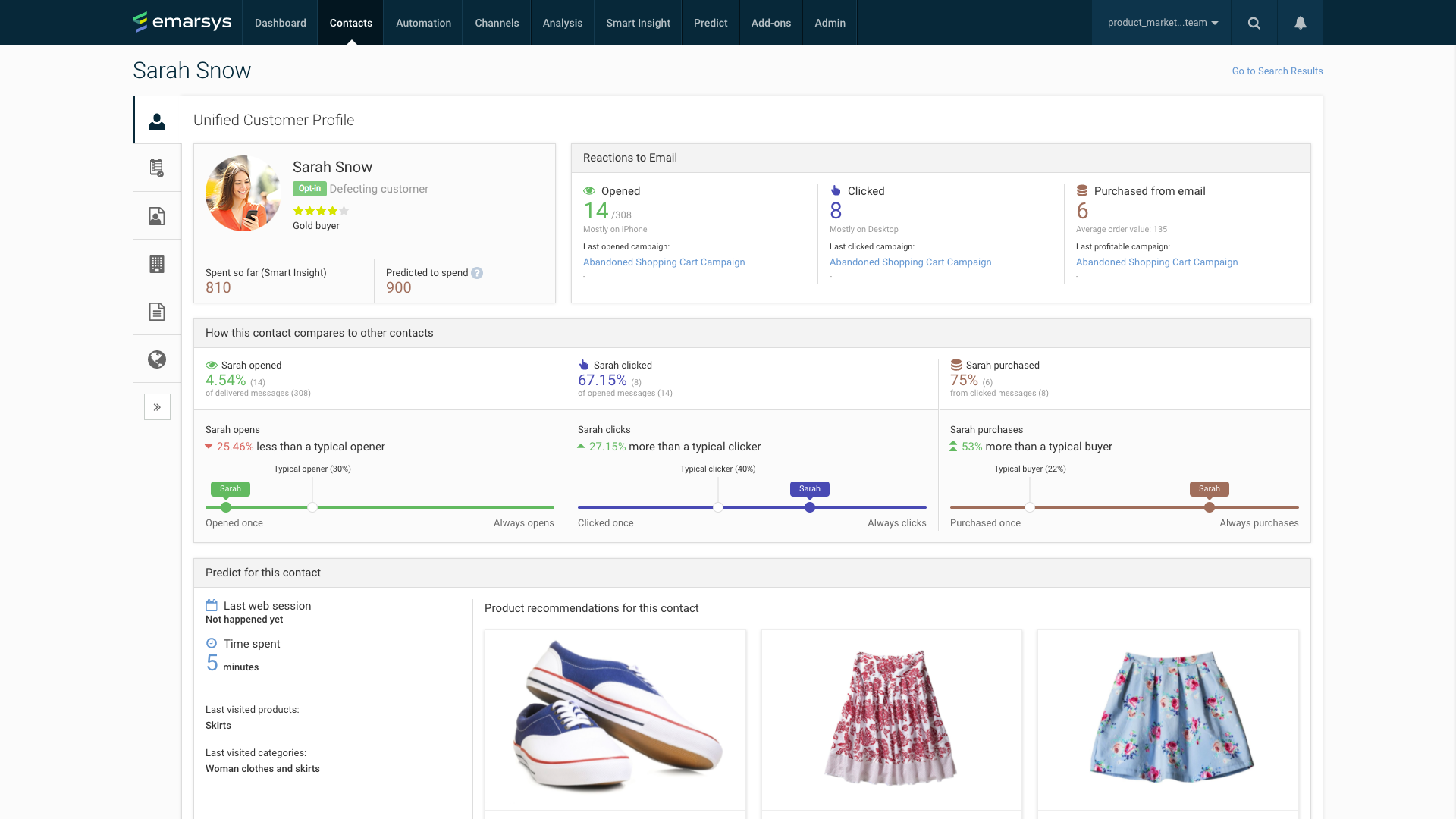Open last opened Abandoned Shopping Cart Campaign
This screenshot has width=1456, height=819.
664,262
